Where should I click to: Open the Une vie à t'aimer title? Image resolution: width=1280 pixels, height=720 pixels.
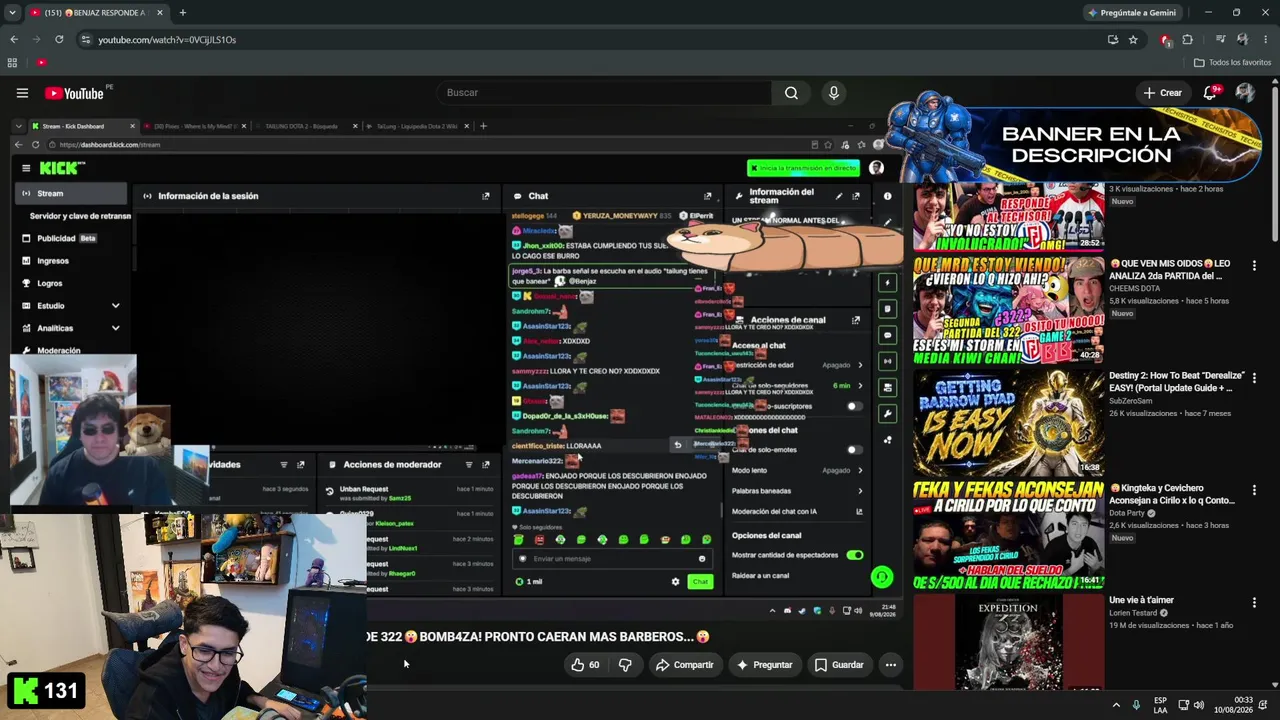point(1141,600)
